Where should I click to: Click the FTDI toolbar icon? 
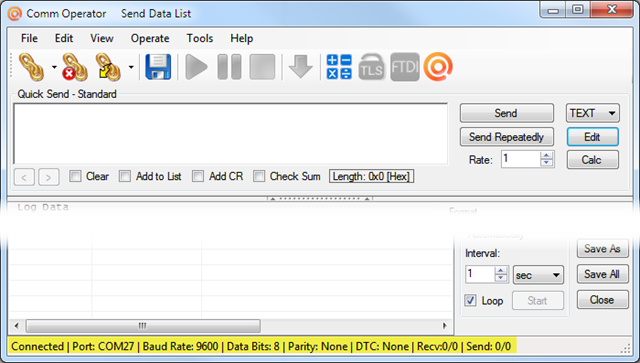(404, 67)
